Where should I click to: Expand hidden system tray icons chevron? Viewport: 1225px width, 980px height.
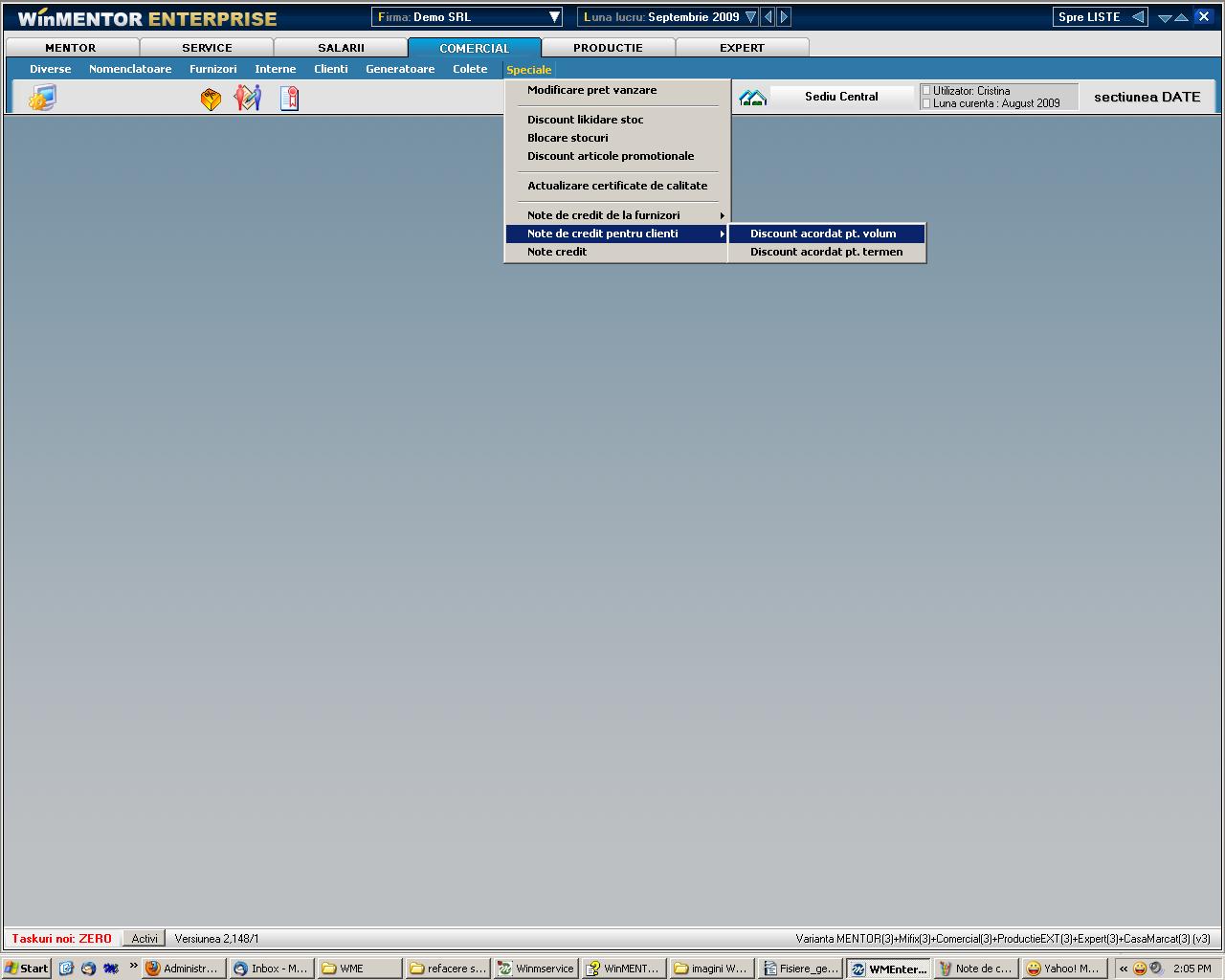[x=1124, y=969]
